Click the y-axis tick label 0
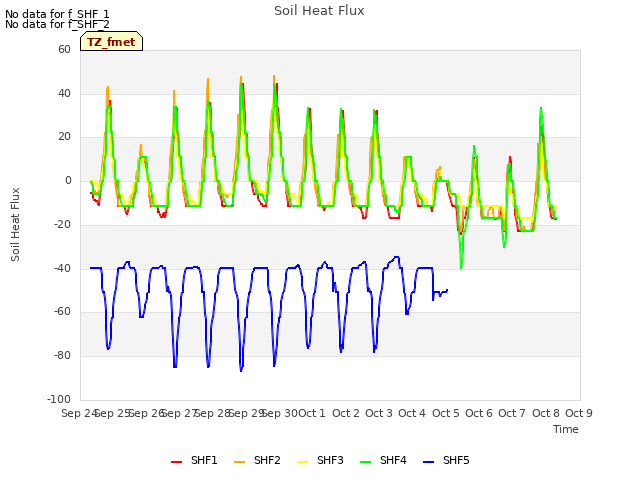Image resolution: width=640 pixels, height=480 pixels. click(x=68, y=180)
